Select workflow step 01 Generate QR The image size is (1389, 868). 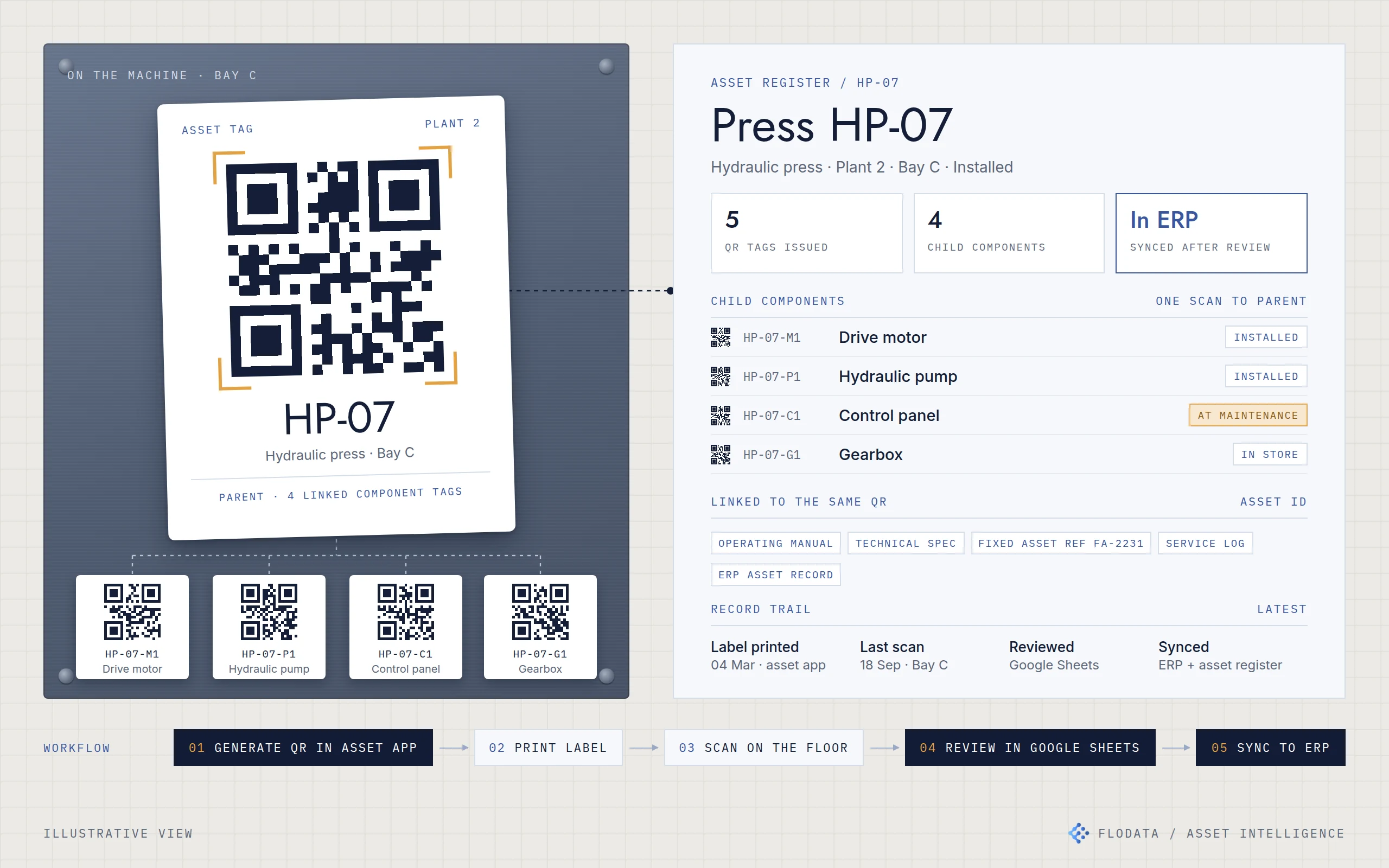303,748
